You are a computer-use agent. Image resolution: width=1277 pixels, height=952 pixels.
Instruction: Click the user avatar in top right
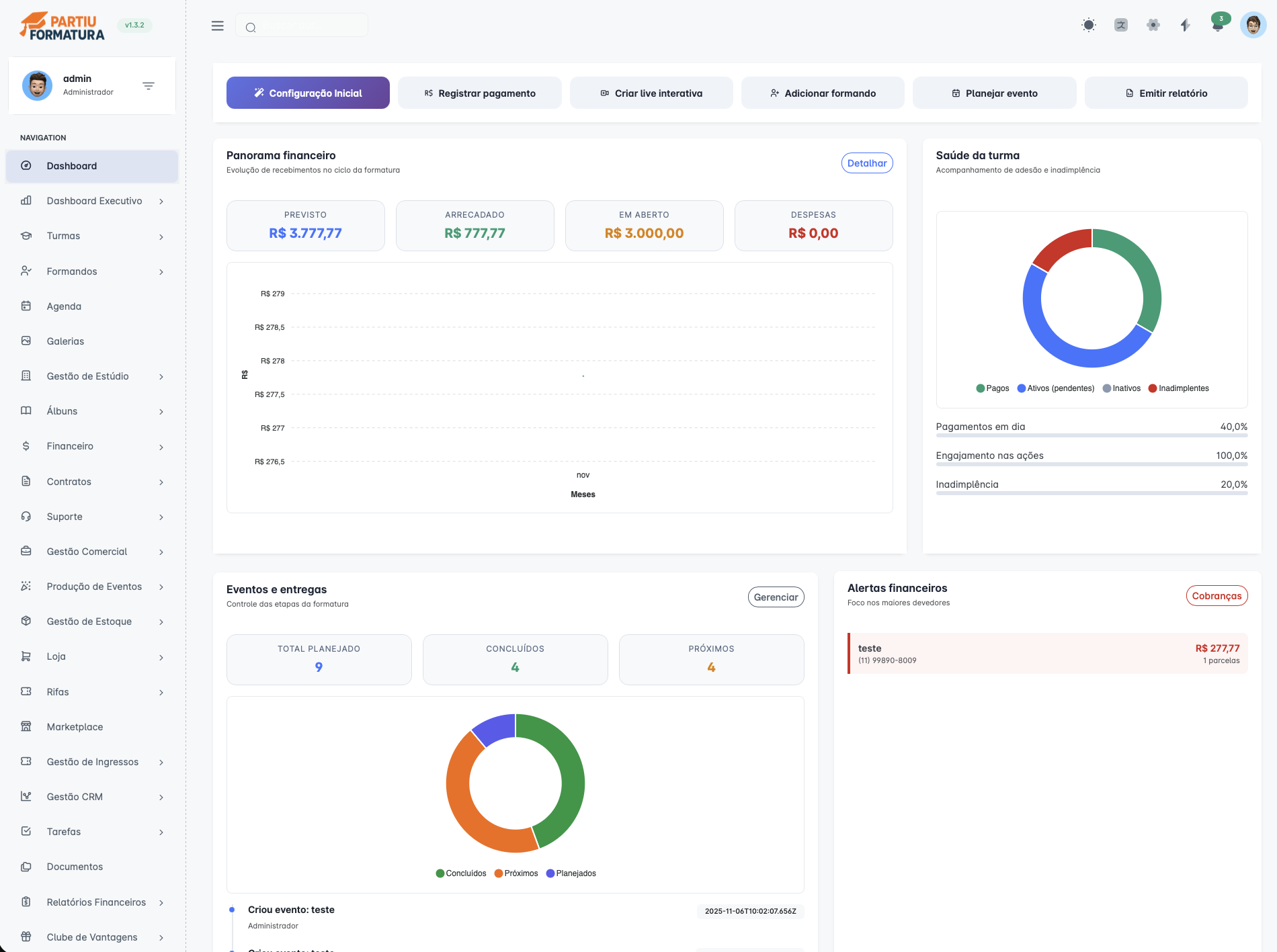click(x=1252, y=26)
